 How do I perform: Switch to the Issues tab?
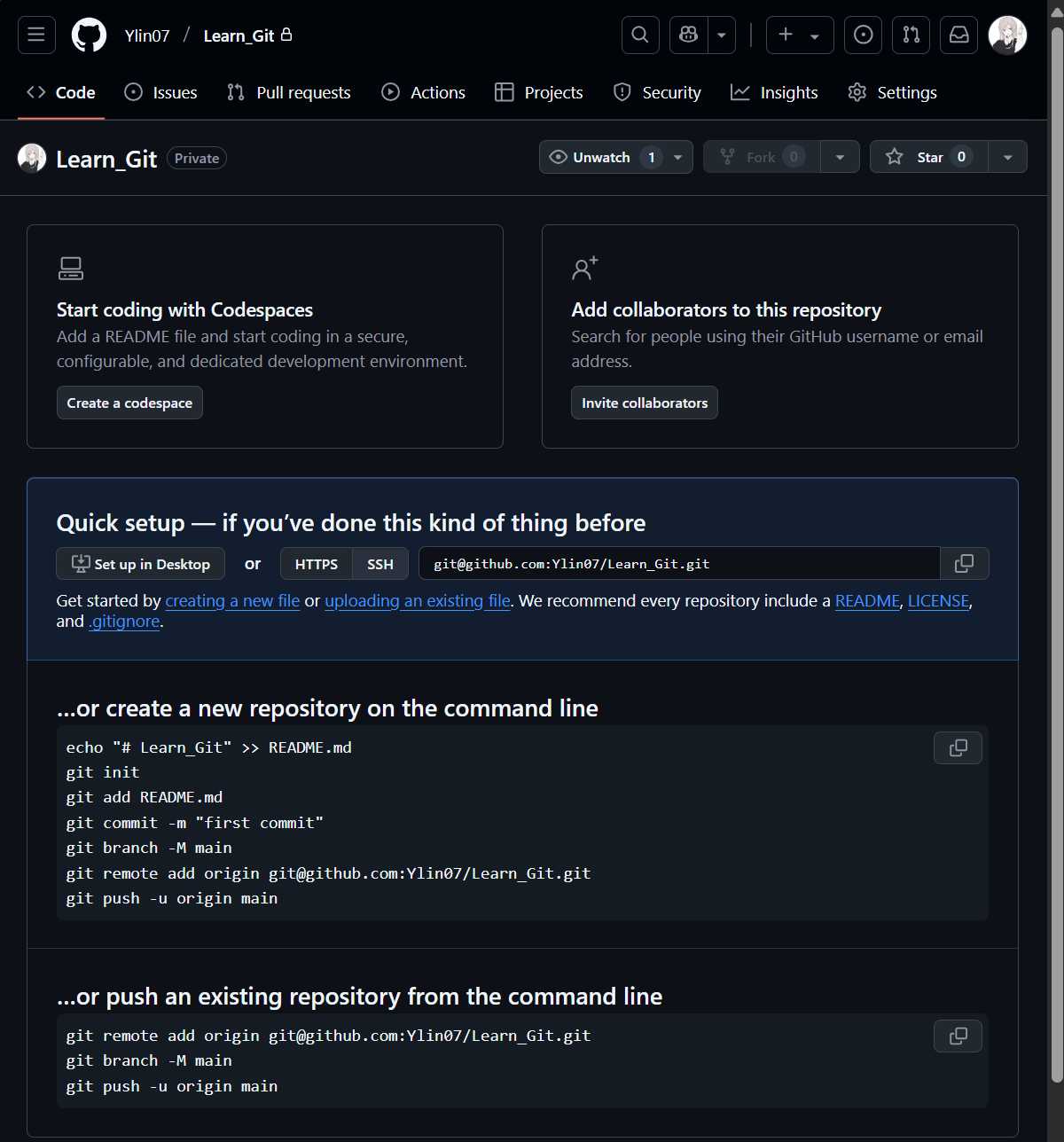(x=160, y=92)
